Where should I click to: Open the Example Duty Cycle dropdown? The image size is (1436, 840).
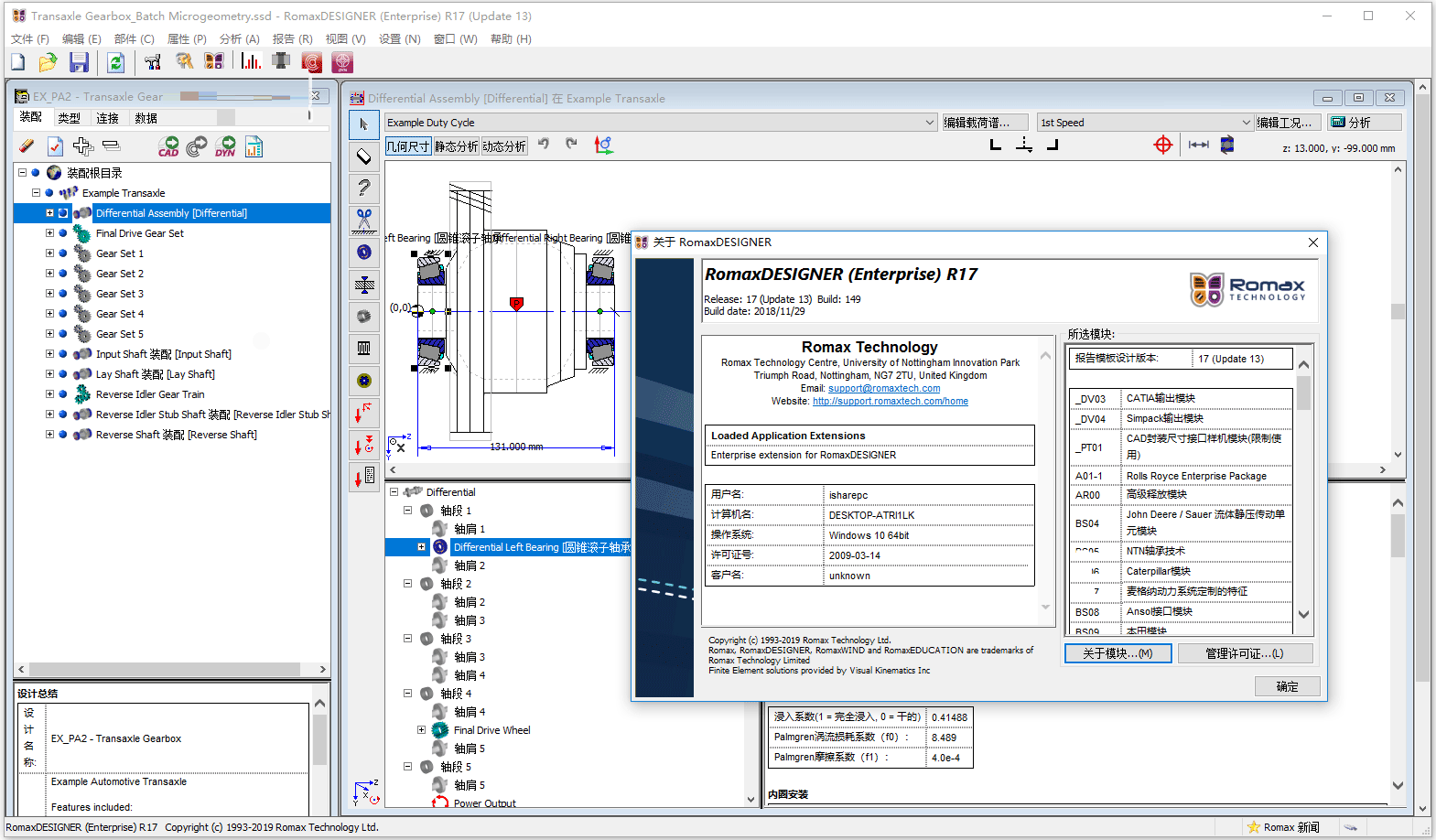click(x=930, y=123)
